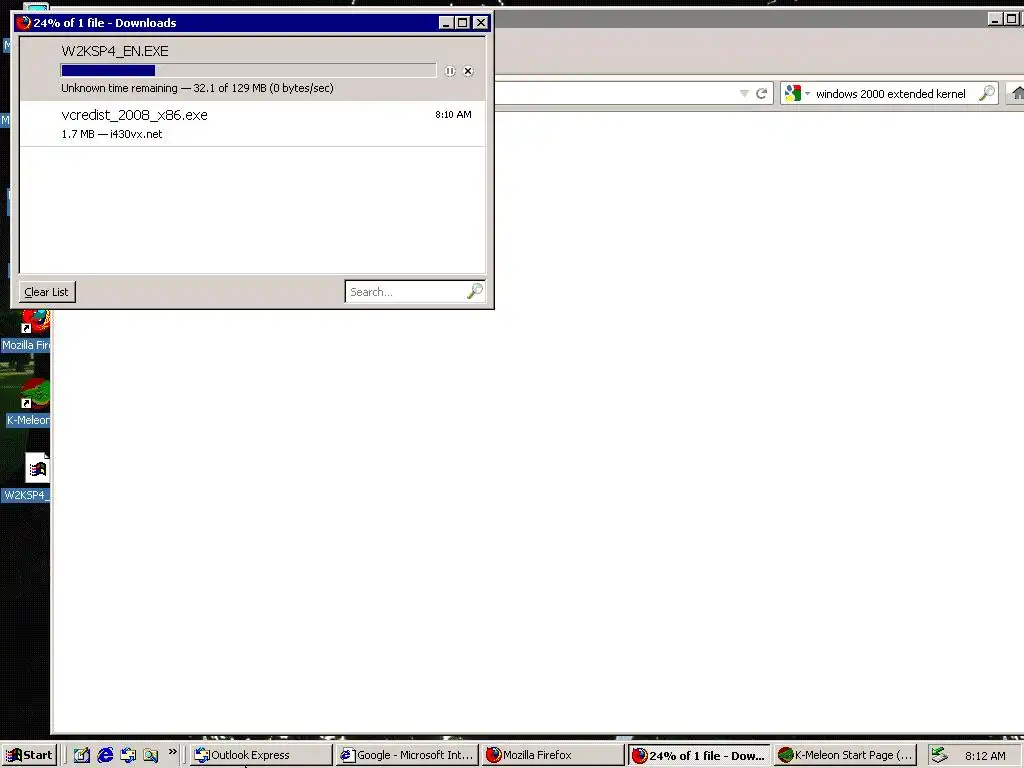Image resolution: width=1024 pixels, height=768 pixels.
Task: Switch to Google - Microsoft Internet Explorer taskbar button
Action: click(408, 755)
